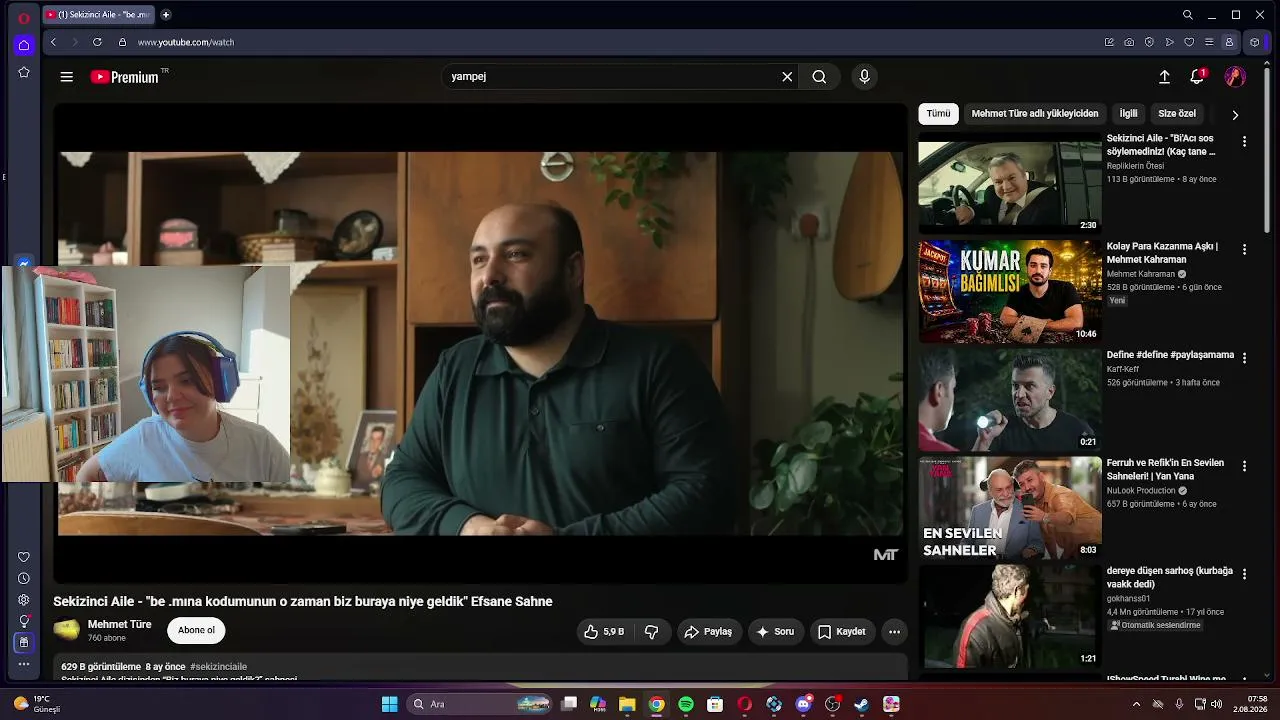
Task: Search open tabs with magnifier icon
Action: pos(1188,15)
